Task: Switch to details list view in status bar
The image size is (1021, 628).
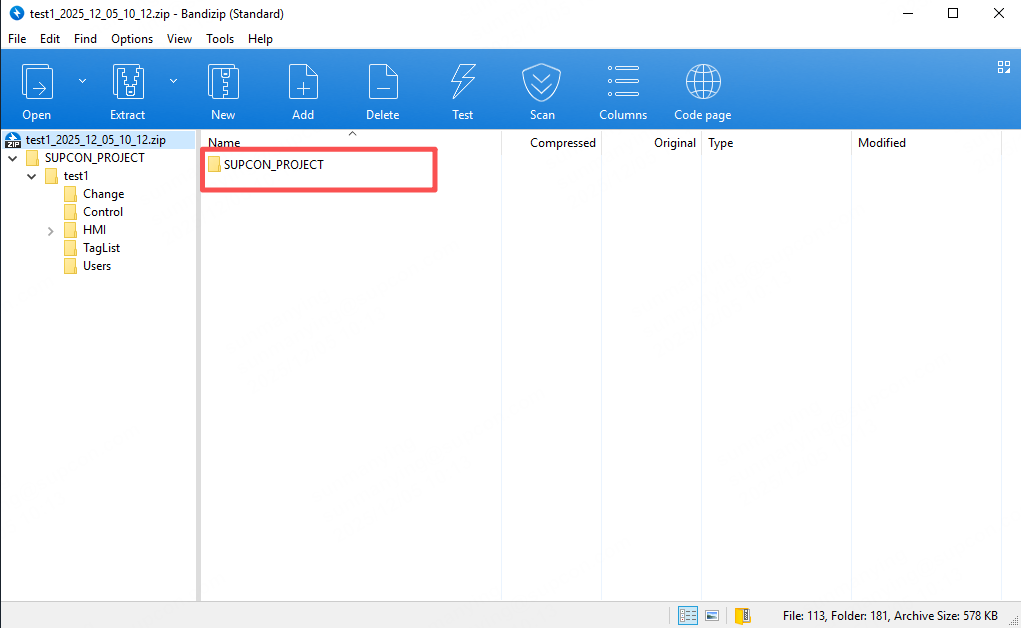Action: pyautogui.click(x=688, y=615)
